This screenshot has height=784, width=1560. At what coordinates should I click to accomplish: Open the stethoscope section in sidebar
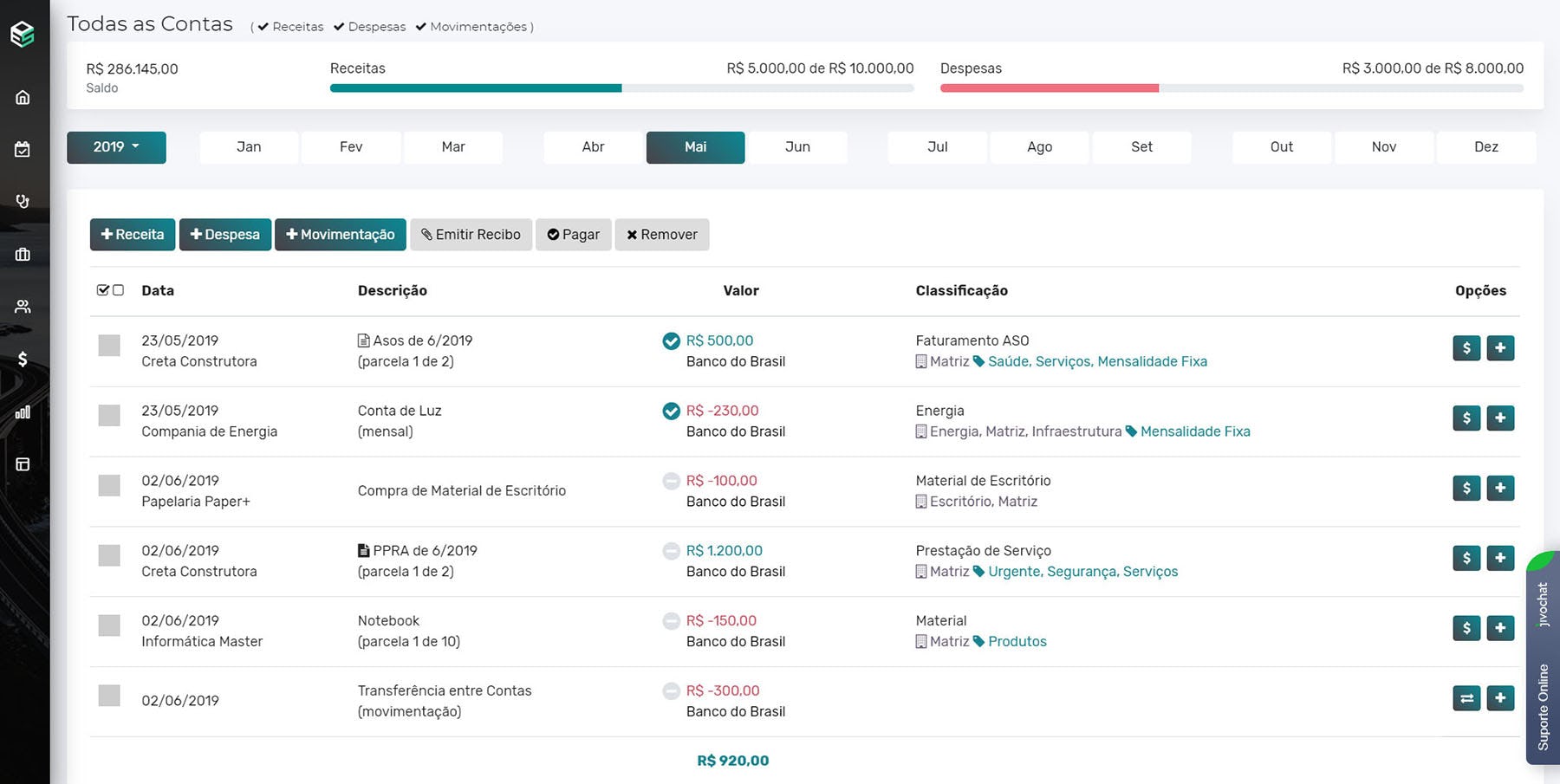coord(23,201)
